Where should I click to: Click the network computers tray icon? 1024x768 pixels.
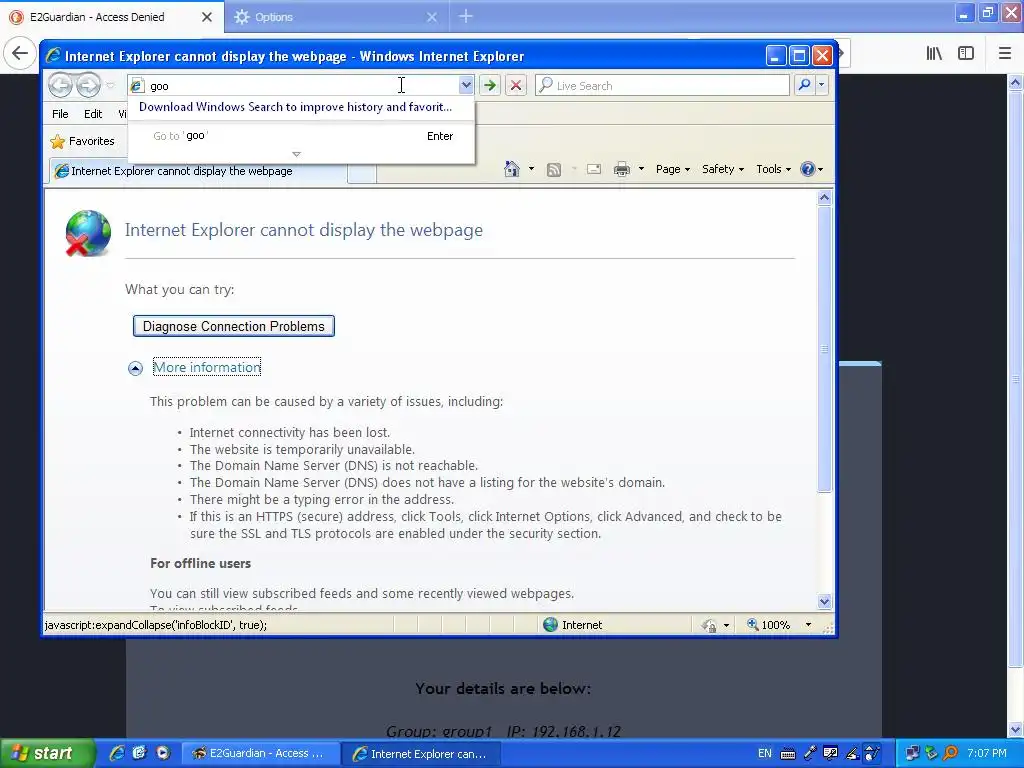[x=912, y=754]
